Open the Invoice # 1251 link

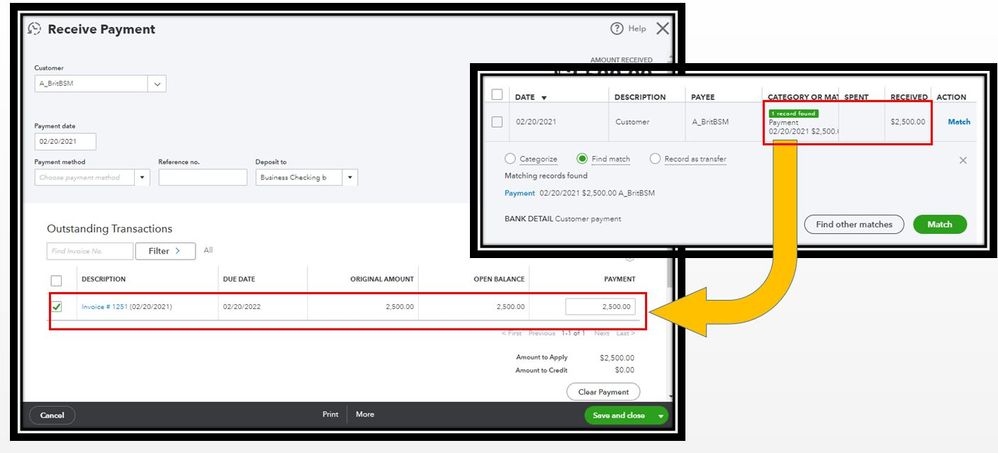[x=104, y=307]
